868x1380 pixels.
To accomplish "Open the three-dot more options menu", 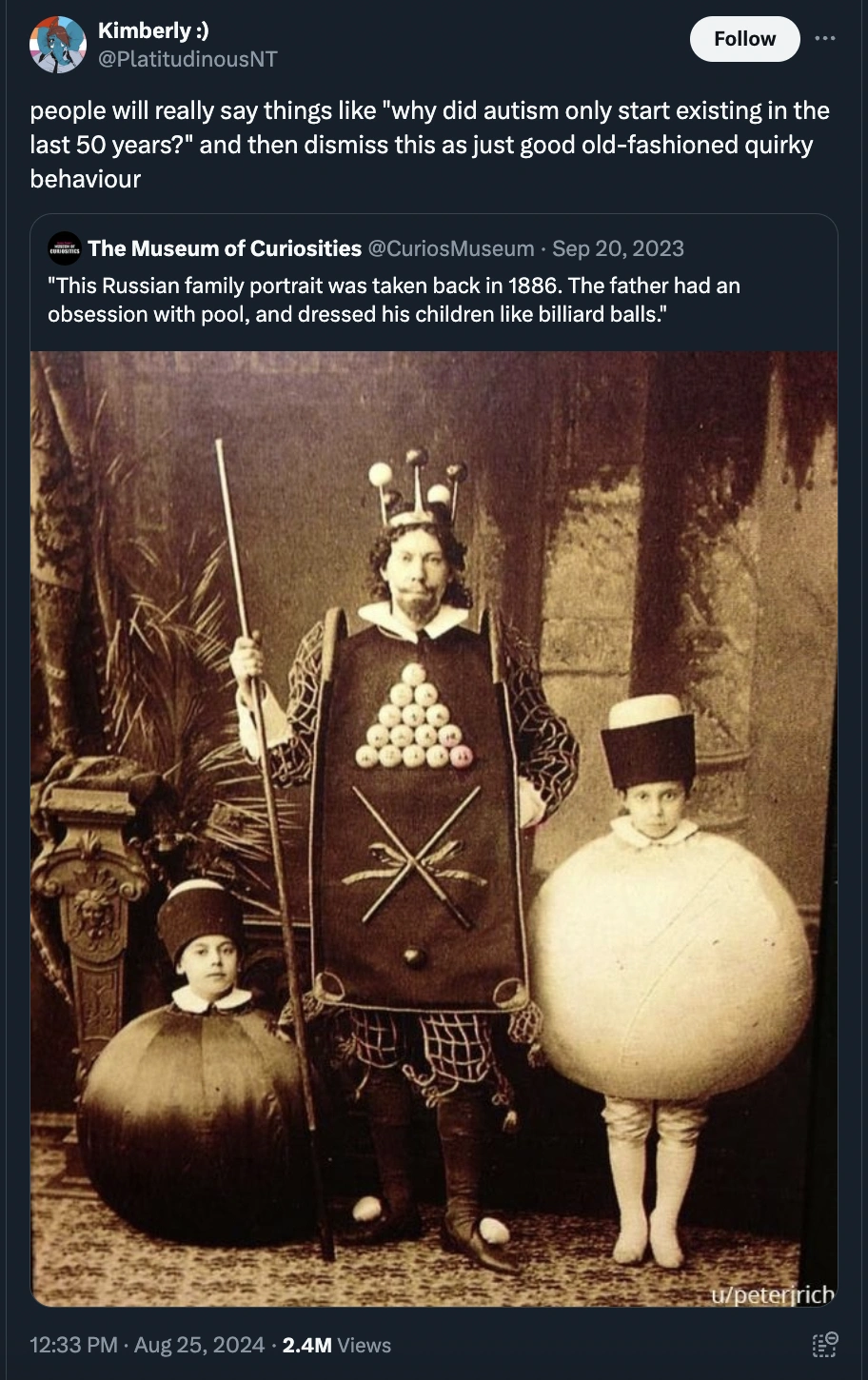I will pyautogui.click(x=823, y=39).
